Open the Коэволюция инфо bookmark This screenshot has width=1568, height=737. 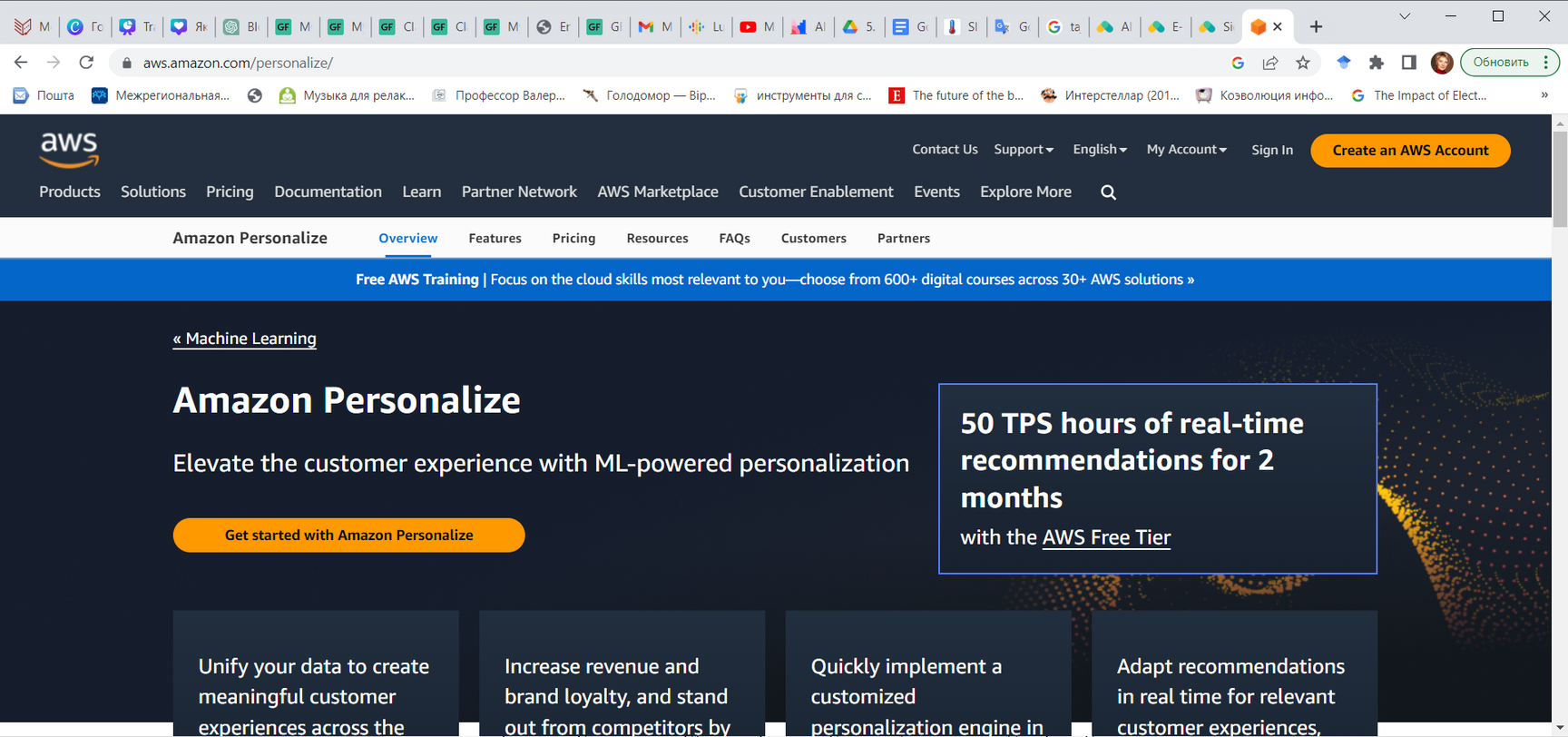(1264, 95)
